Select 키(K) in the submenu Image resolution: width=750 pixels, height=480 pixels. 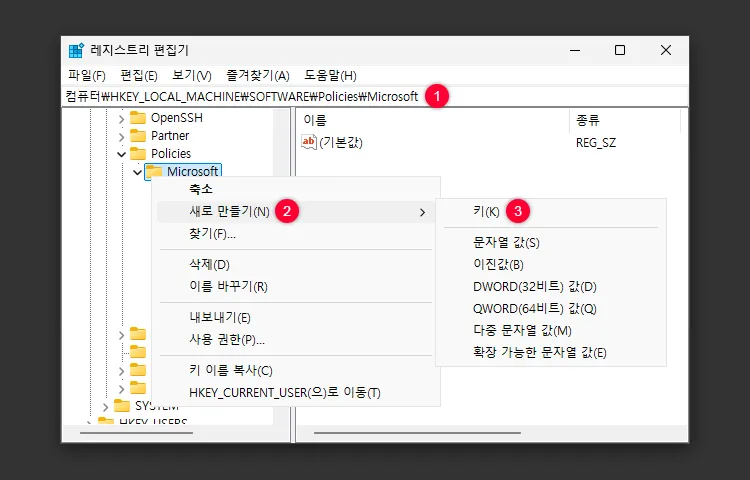pos(551,211)
